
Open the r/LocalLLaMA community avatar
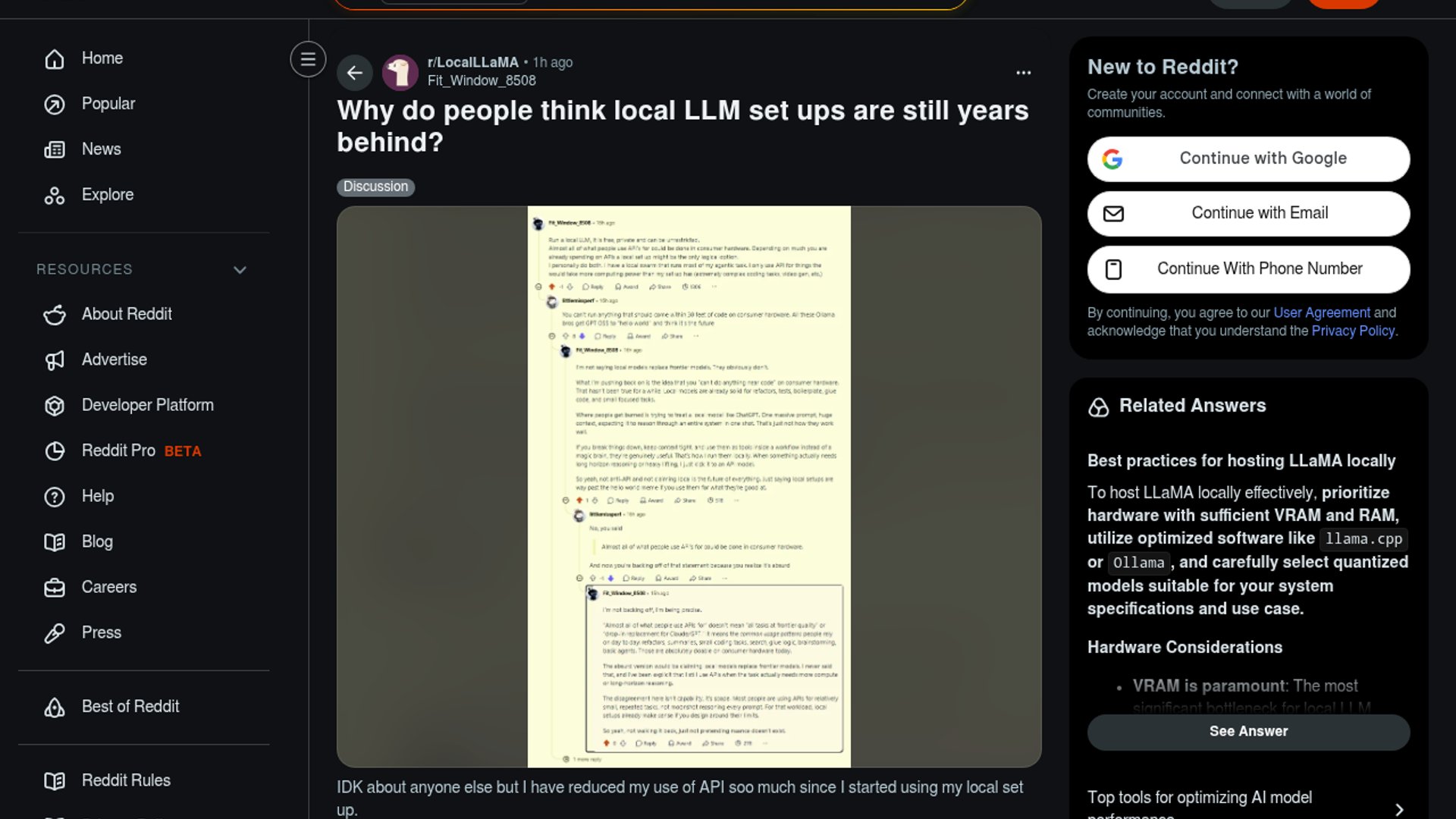400,73
